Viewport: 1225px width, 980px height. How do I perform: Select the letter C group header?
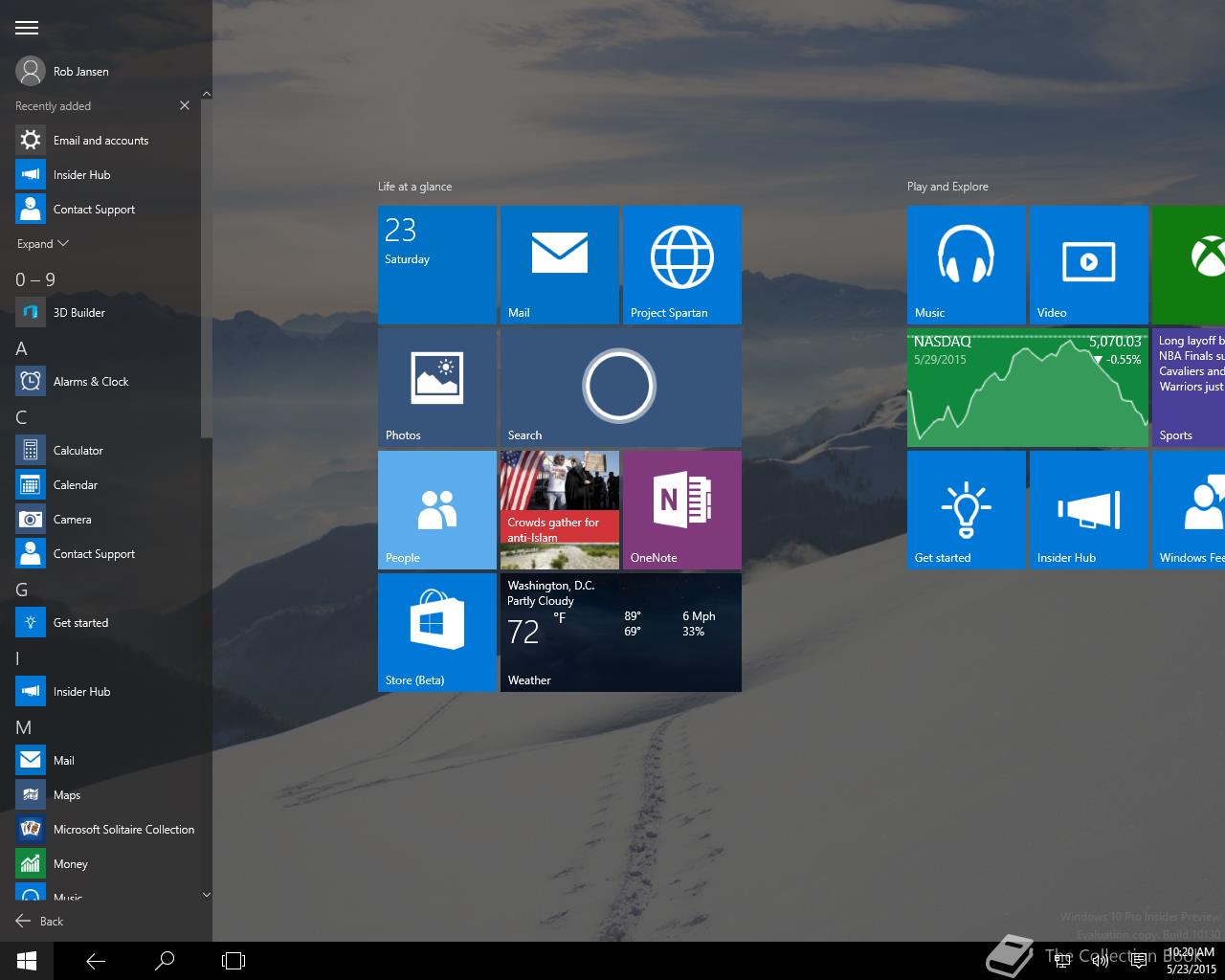click(x=21, y=417)
